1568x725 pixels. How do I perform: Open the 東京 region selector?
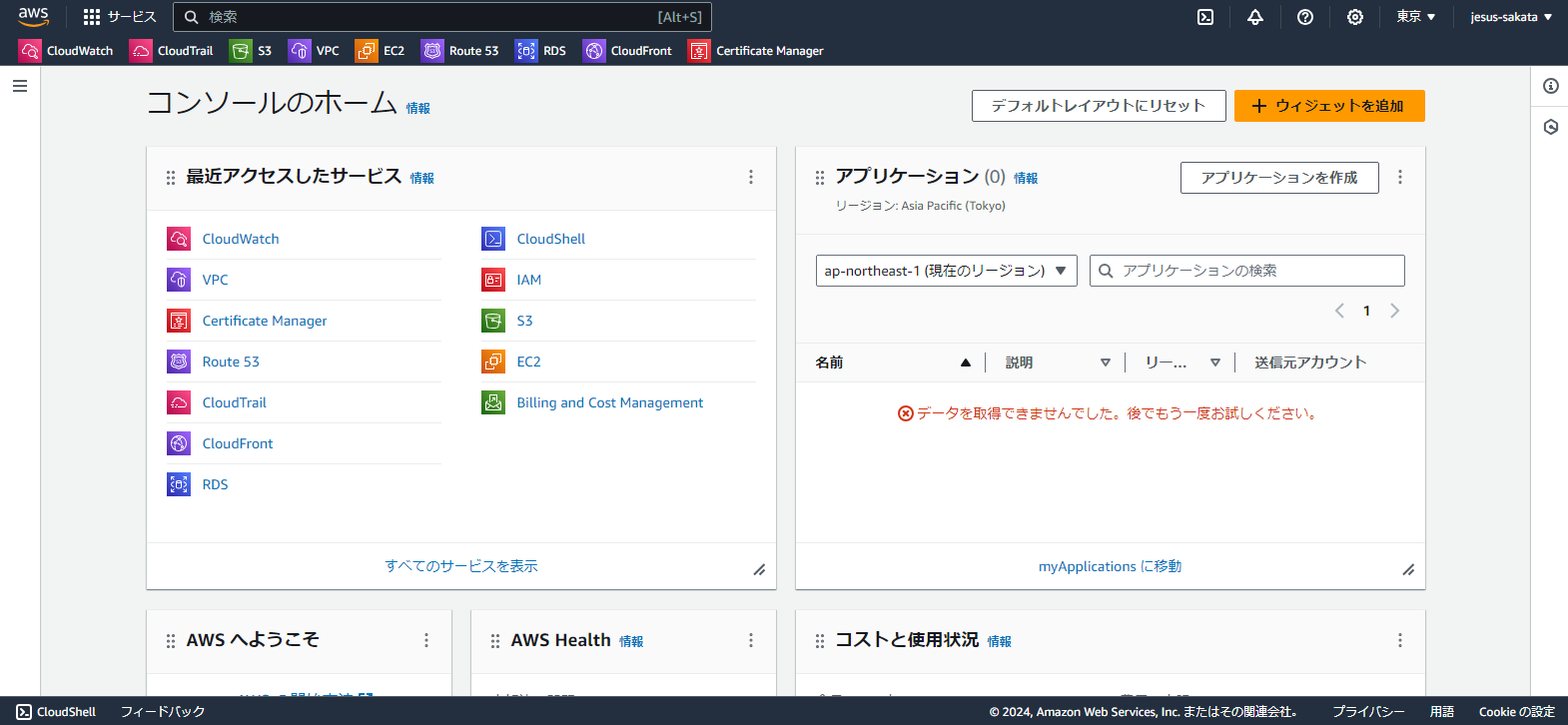(1416, 17)
